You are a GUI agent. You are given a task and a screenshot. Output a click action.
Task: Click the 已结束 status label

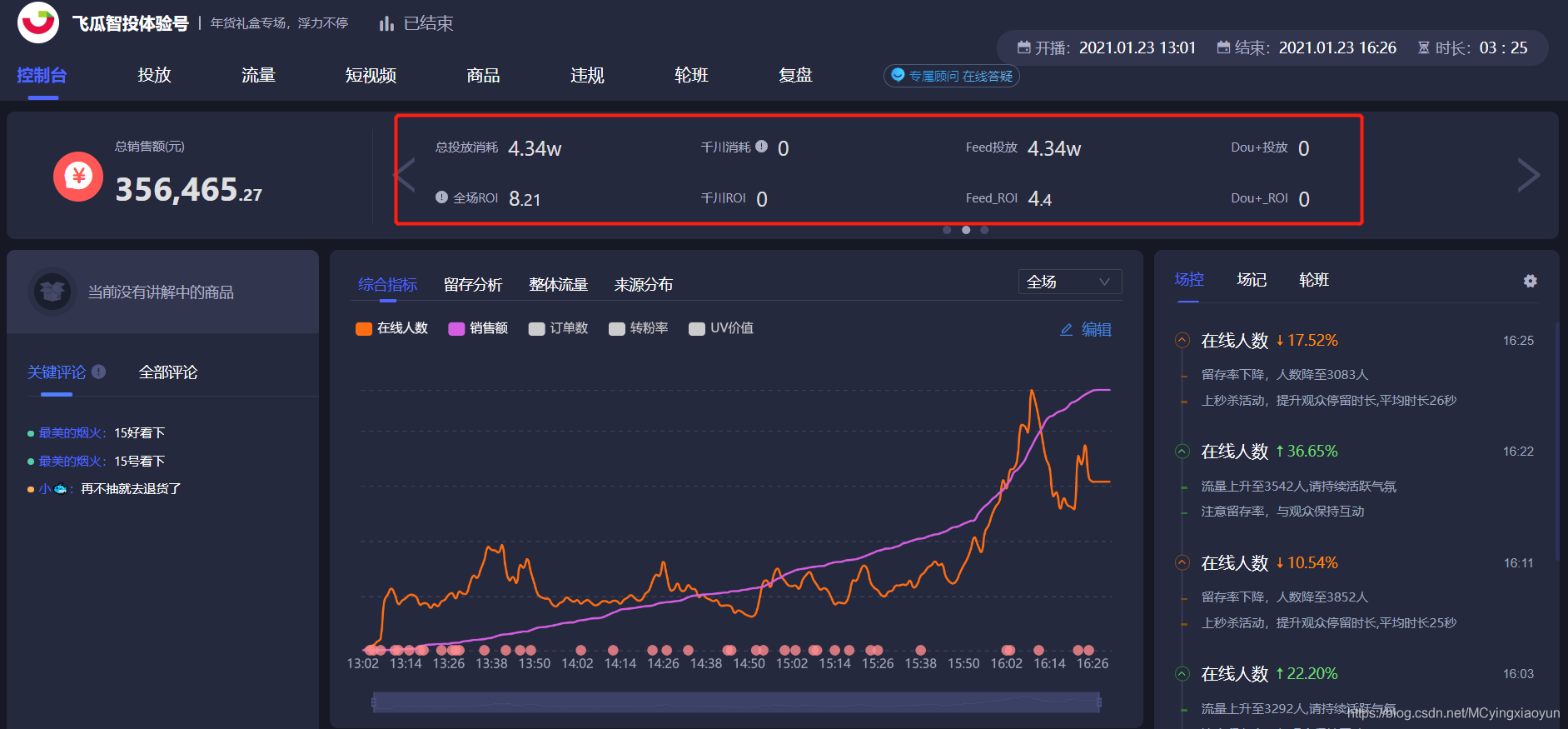click(428, 23)
